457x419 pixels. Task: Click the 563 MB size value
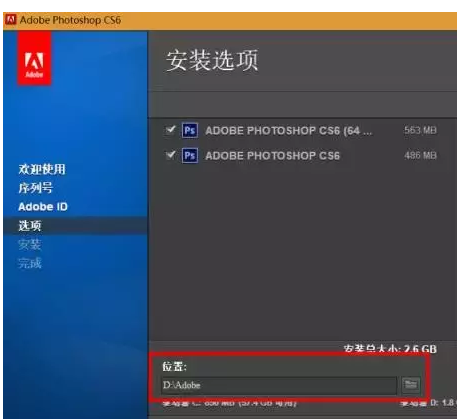coord(420,130)
